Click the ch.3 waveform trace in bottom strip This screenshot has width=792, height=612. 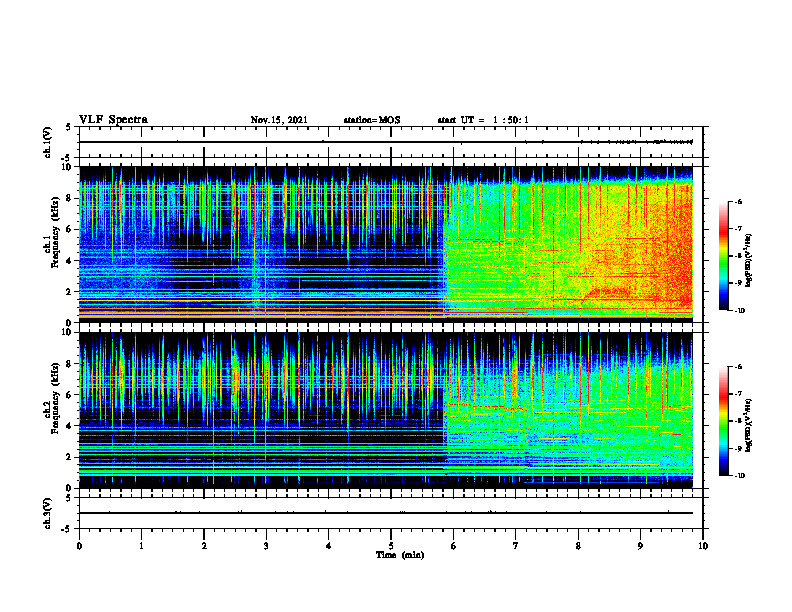point(386,513)
